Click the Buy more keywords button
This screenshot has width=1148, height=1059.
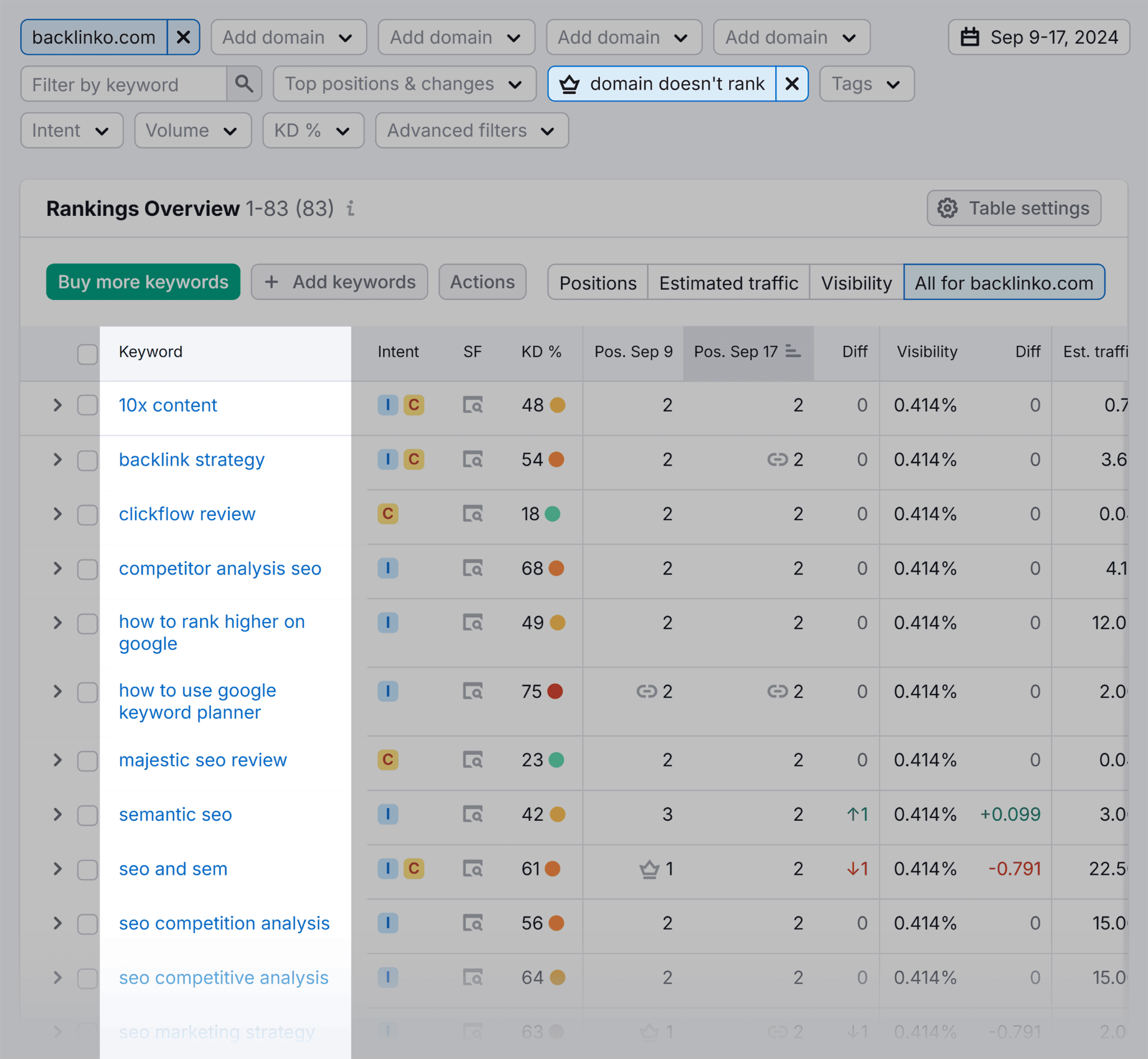tap(142, 281)
